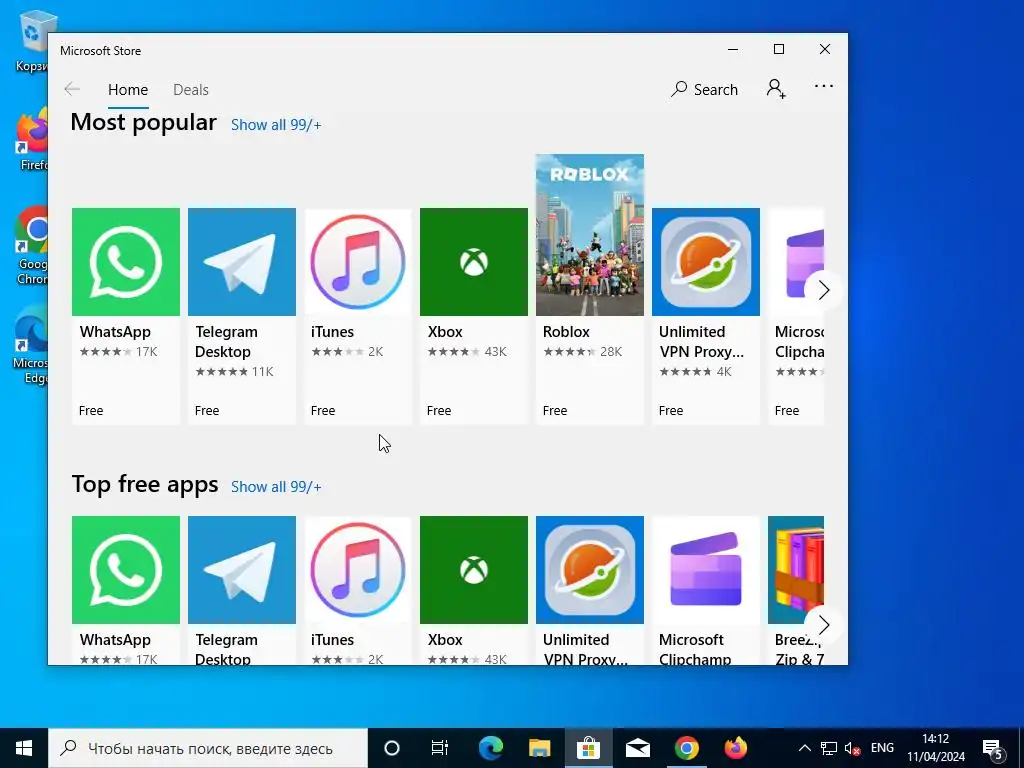
Task: Click the Windows Start button
Action: pyautogui.click(x=24, y=748)
